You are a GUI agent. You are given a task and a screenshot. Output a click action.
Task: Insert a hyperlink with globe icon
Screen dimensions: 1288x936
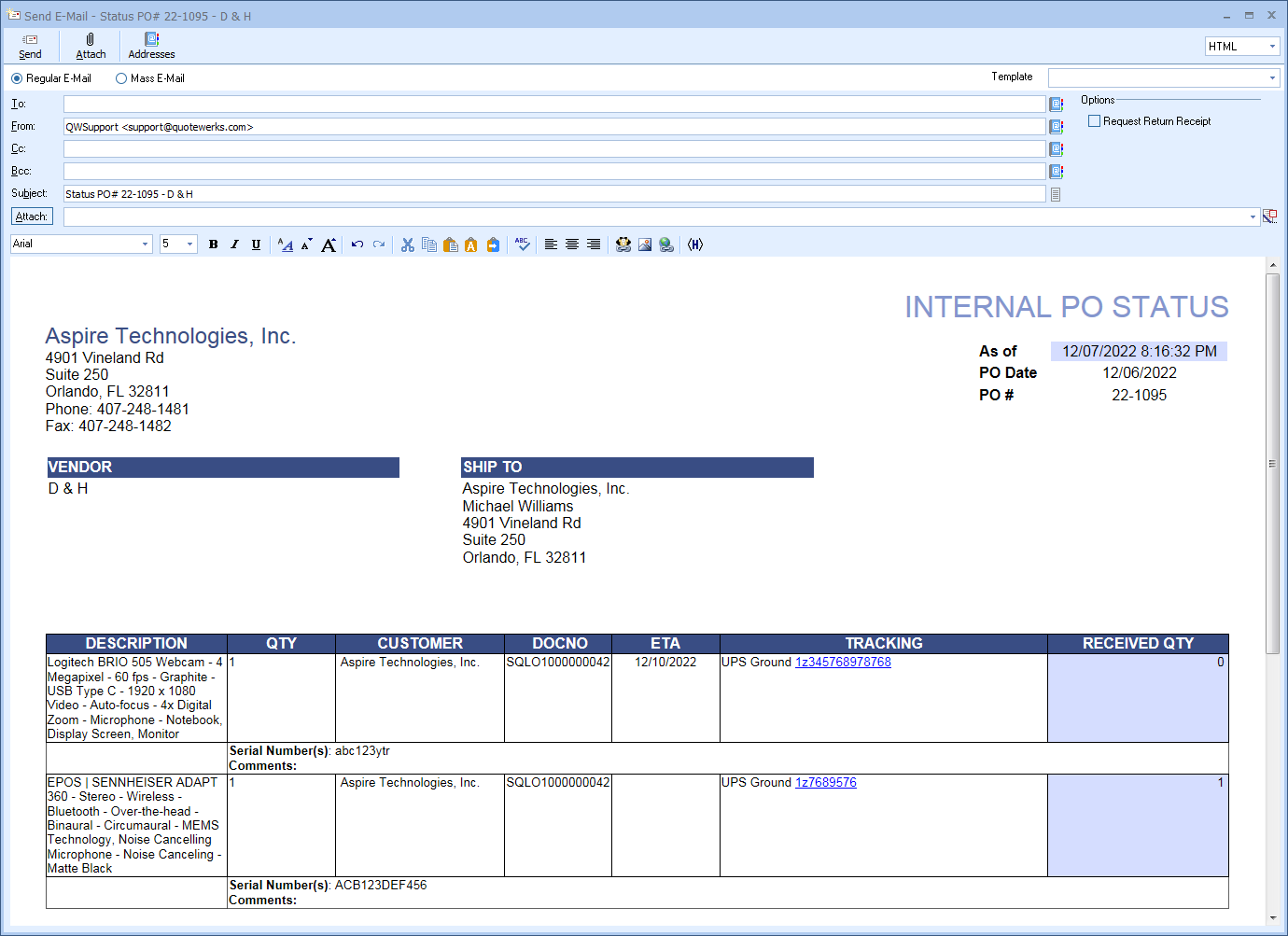[x=666, y=244]
